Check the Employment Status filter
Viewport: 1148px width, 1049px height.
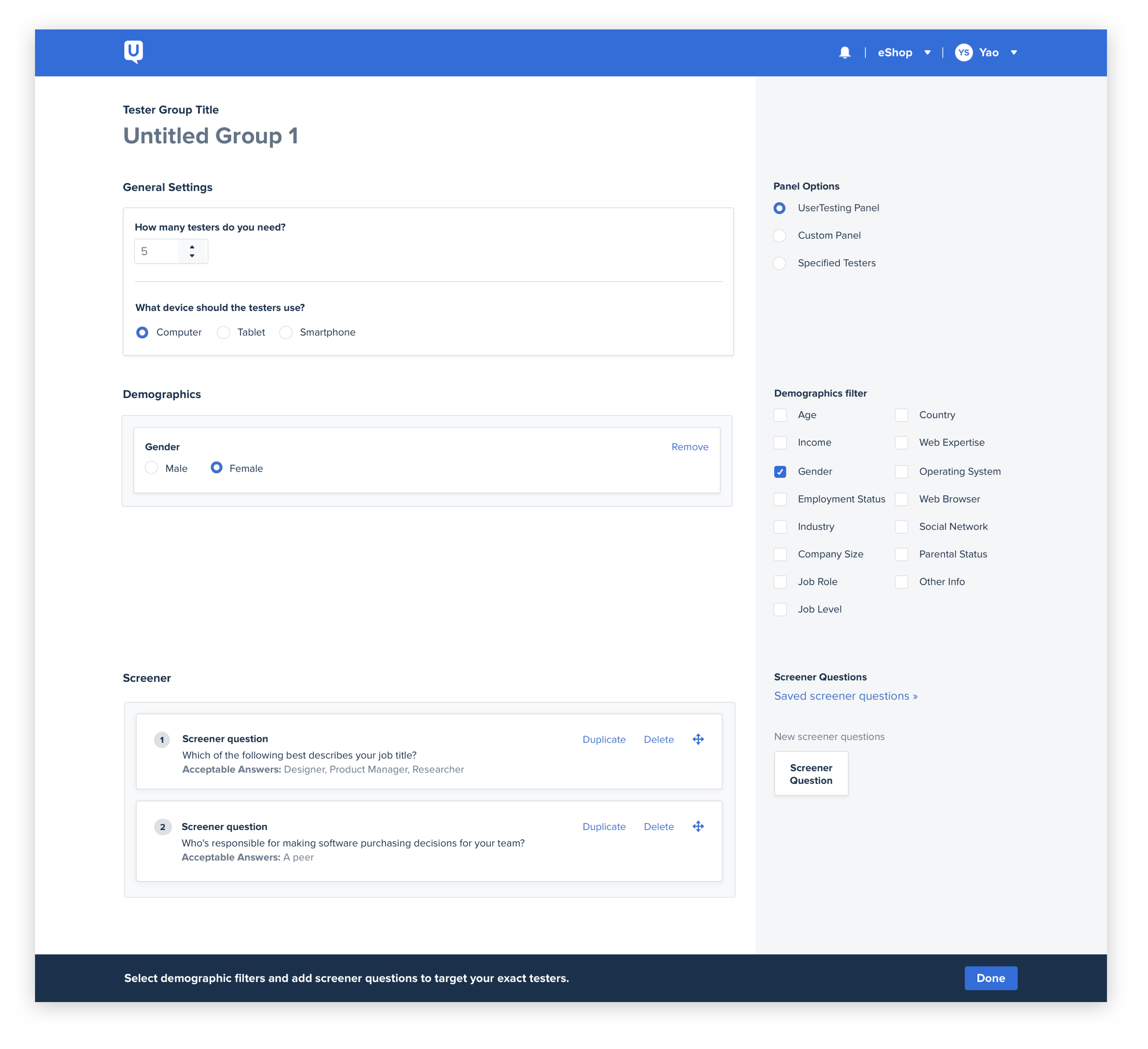click(780, 499)
